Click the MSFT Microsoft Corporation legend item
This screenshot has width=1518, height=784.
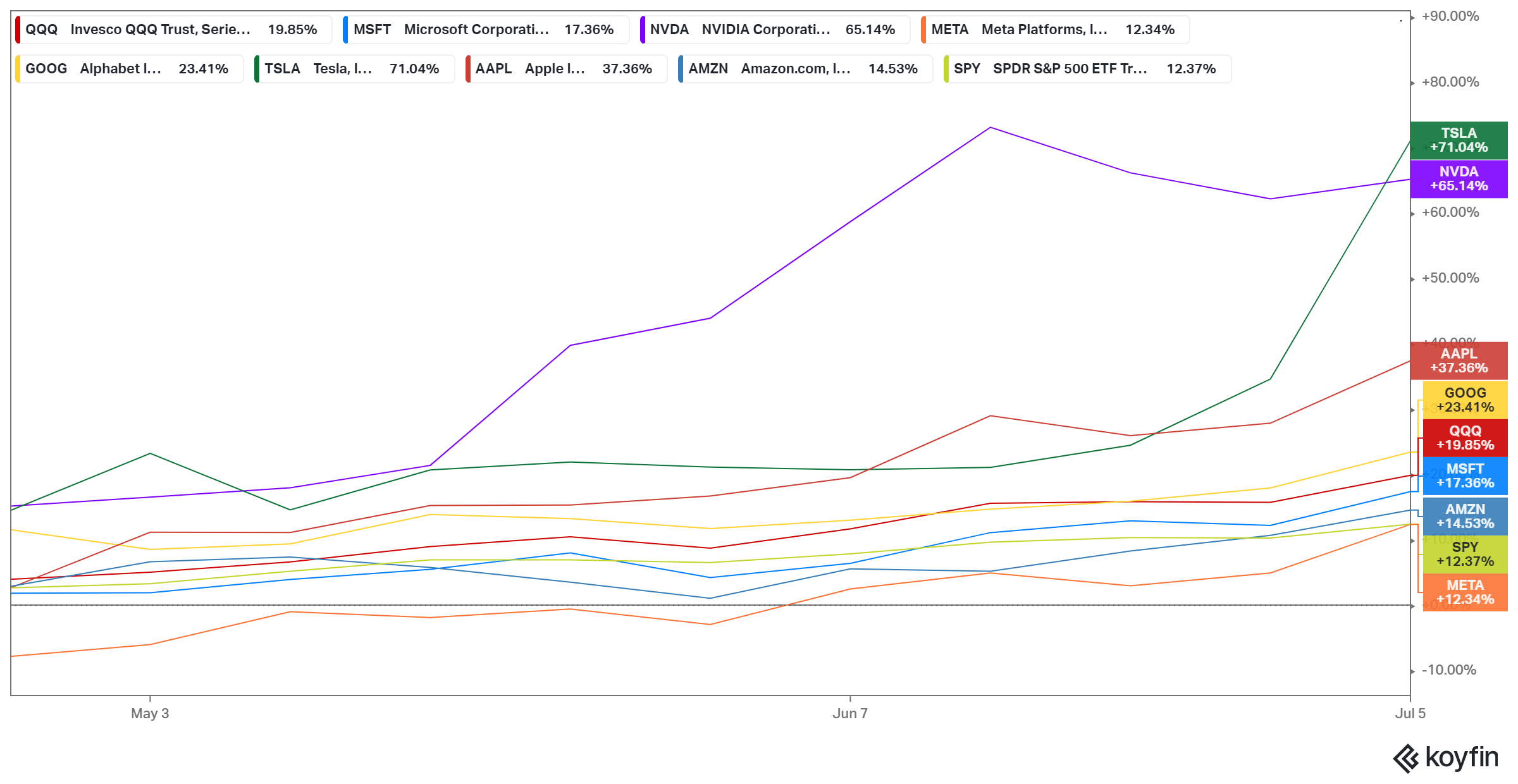click(486, 30)
